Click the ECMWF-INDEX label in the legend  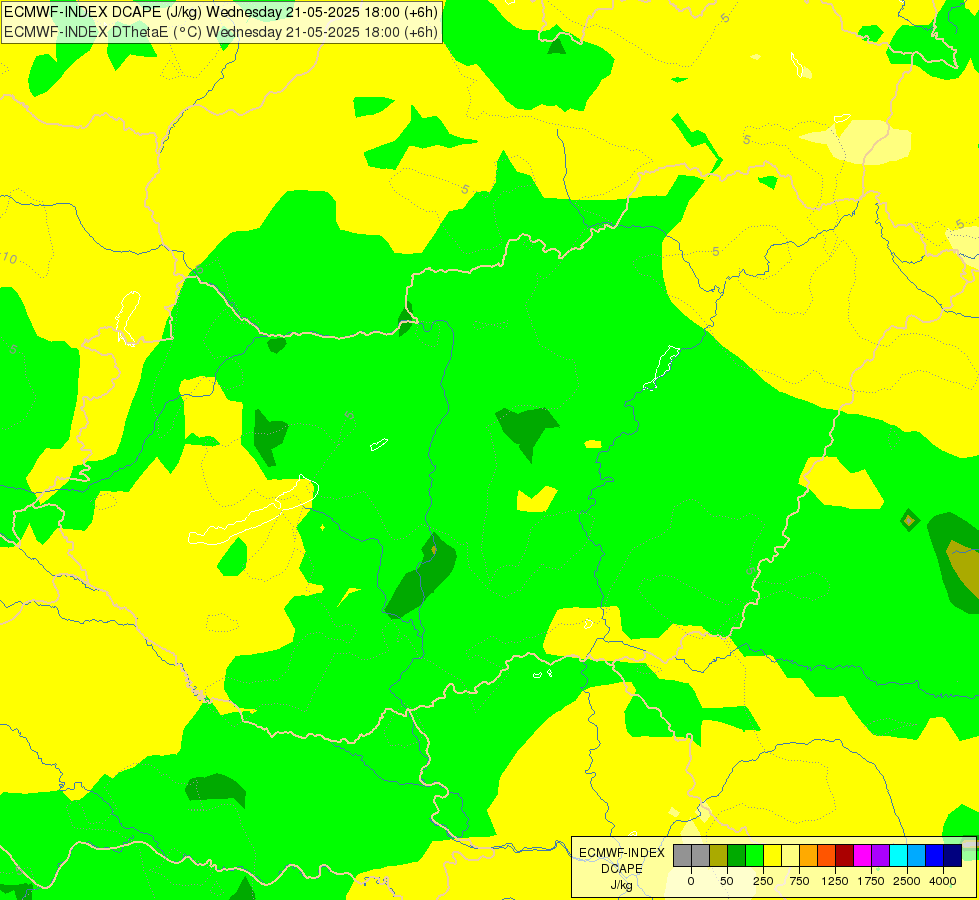pyautogui.click(x=622, y=853)
